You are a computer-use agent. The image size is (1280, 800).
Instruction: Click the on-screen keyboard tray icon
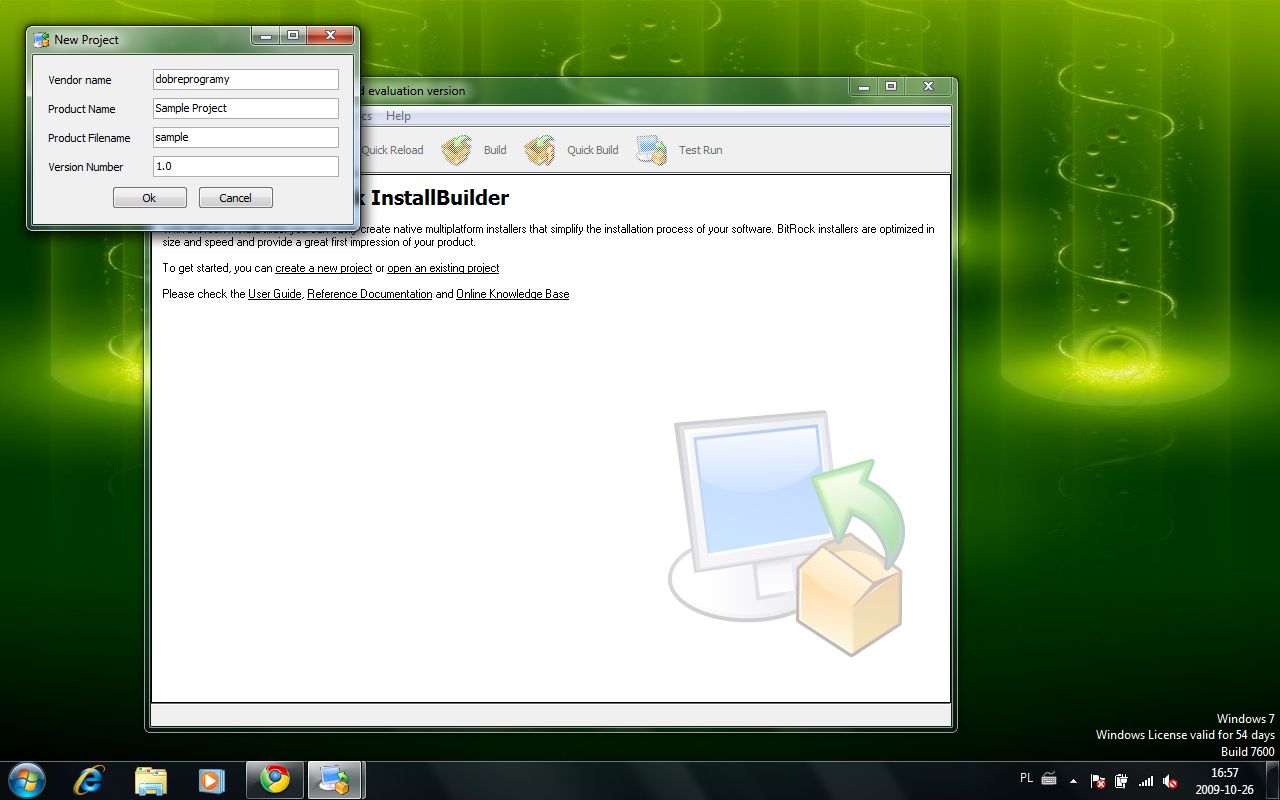coord(1049,779)
